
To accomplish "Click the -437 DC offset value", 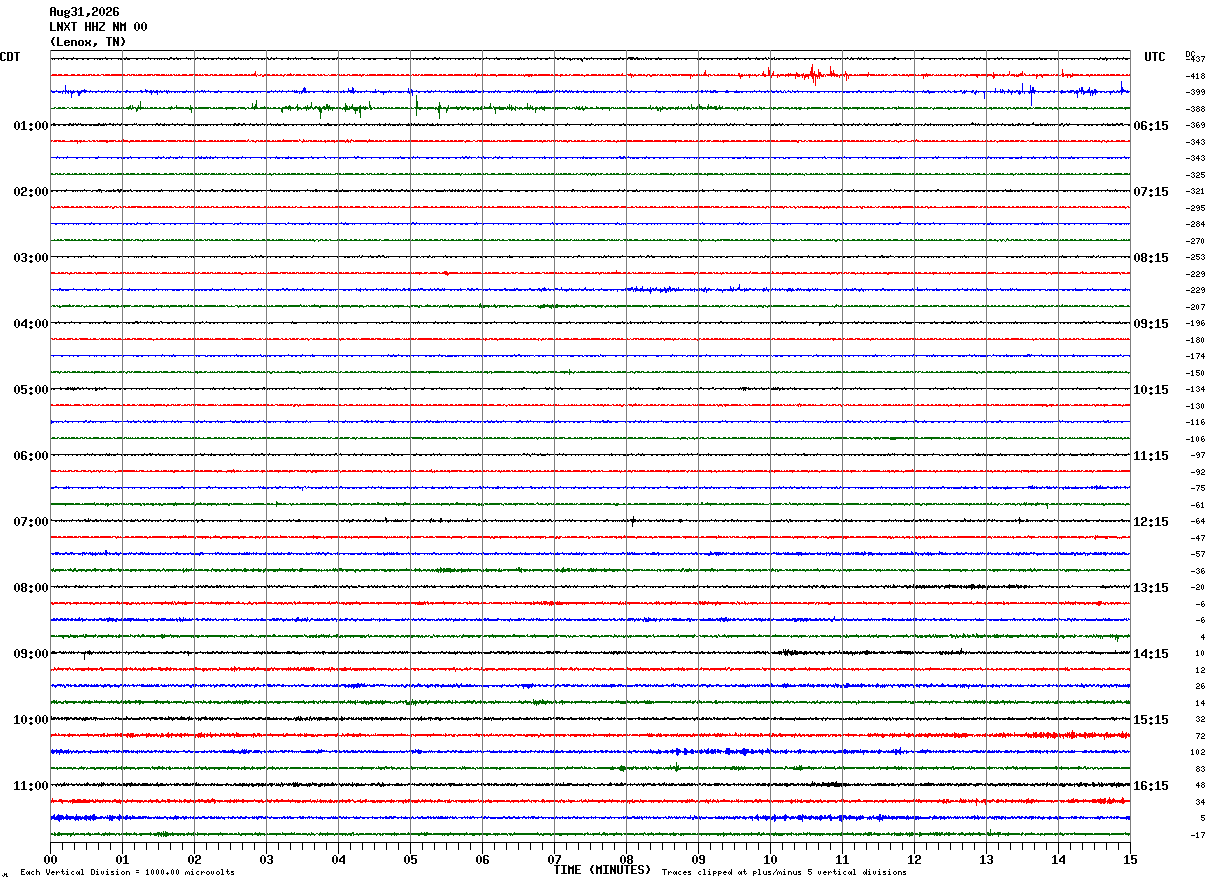I will click(x=1195, y=60).
